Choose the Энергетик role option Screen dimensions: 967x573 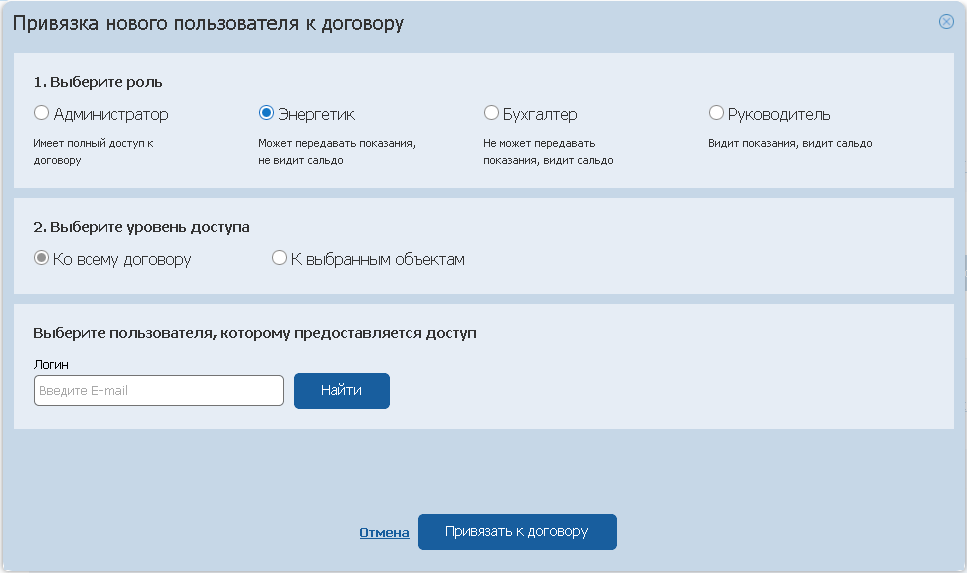point(266,113)
